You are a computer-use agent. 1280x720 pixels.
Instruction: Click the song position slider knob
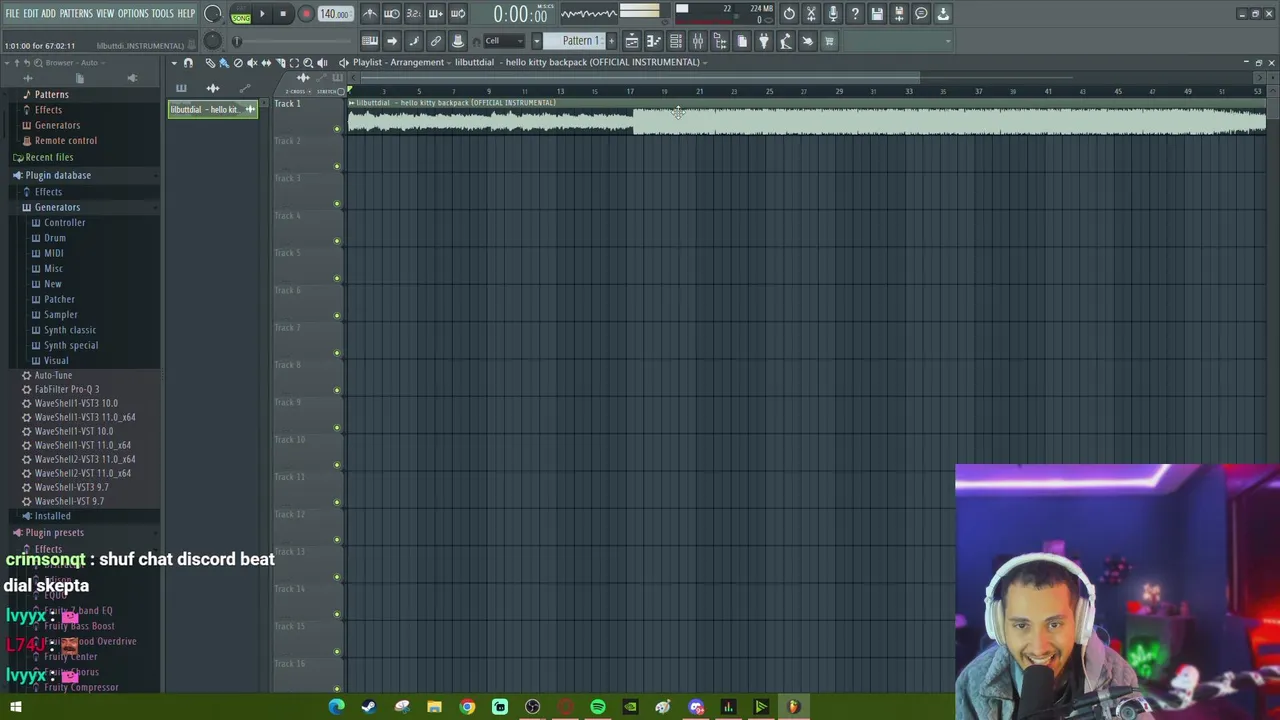(237, 41)
